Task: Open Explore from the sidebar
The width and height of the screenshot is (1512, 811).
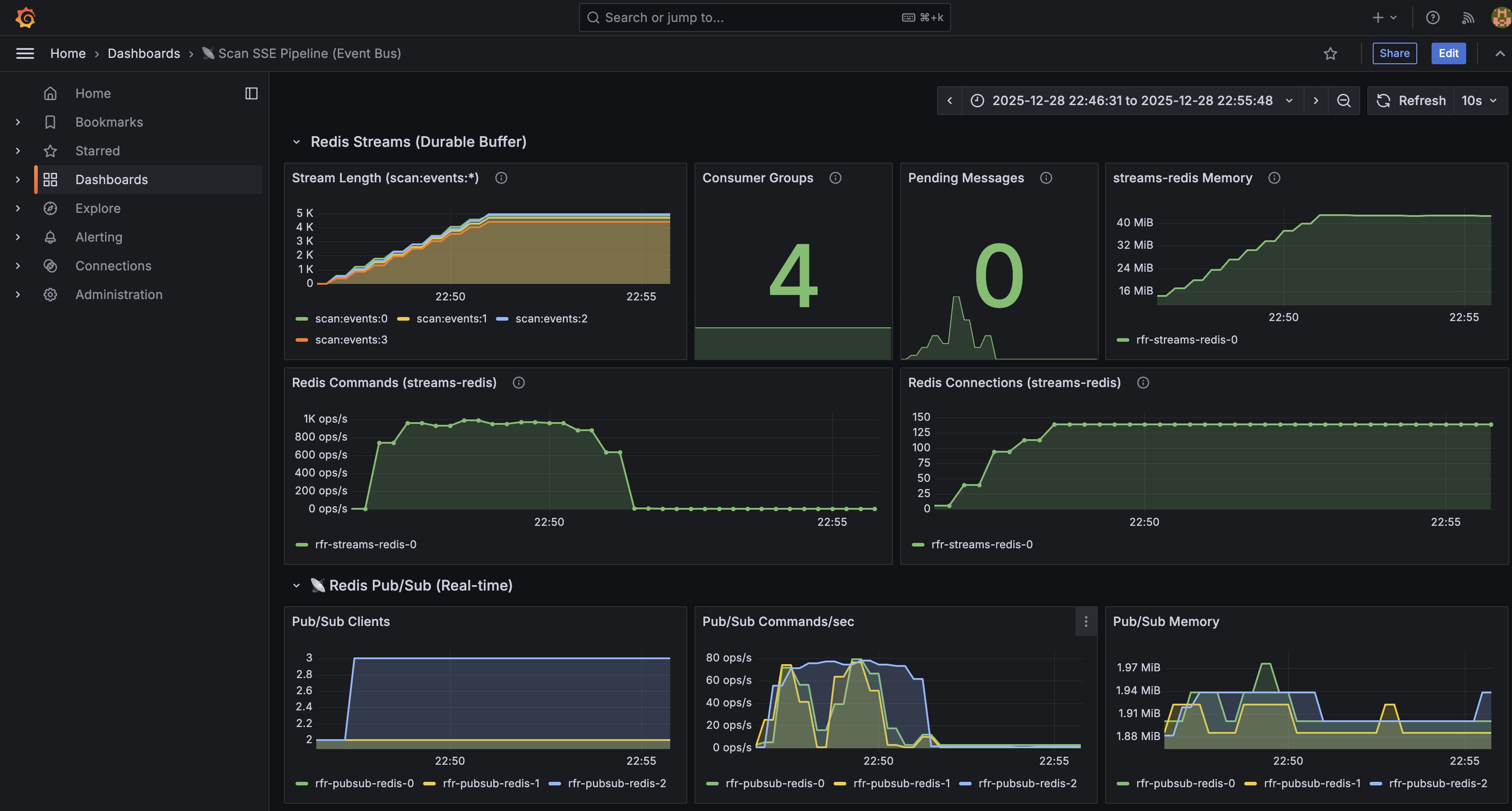Action: [97, 208]
